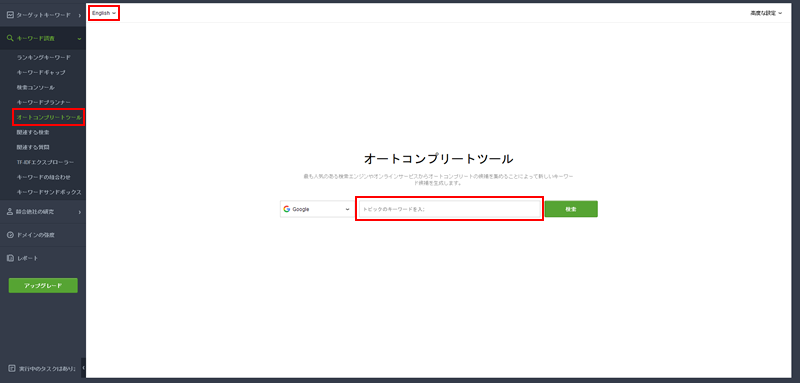Expand the 競合他社の研究 section chevron
Viewport: 800px width, 383px height.
pyautogui.click(x=80, y=212)
